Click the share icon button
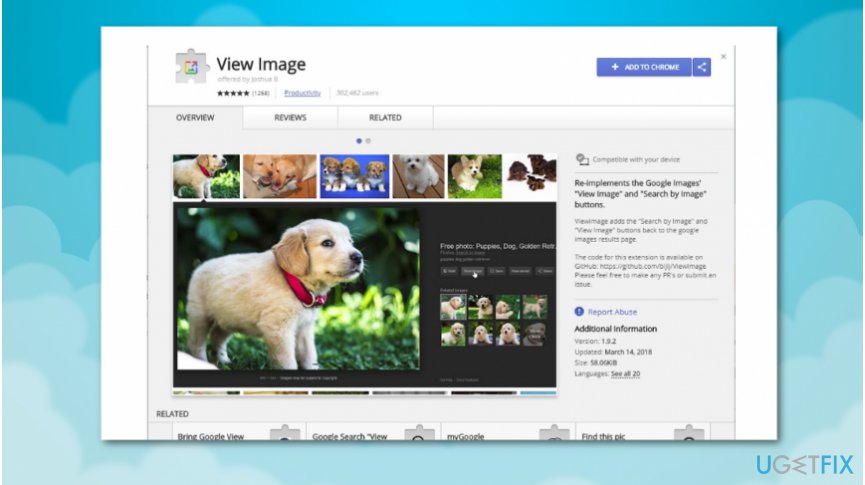Viewport: 865px width, 485px height. point(702,67)
